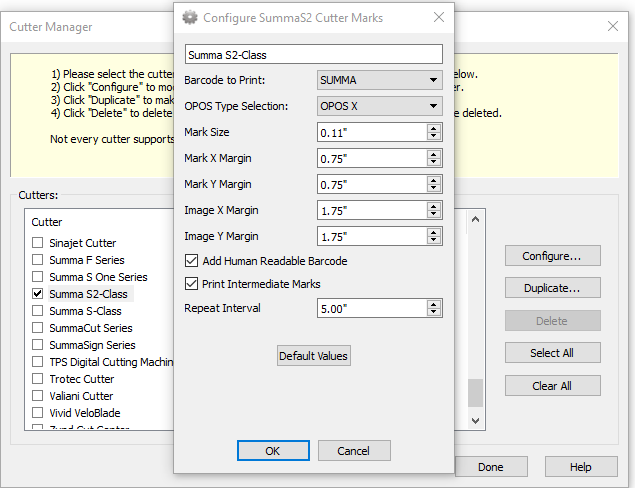Click the cutter list scroll down arrow
Viewport: 635px width, 488px height.
(x=475, y=421)
